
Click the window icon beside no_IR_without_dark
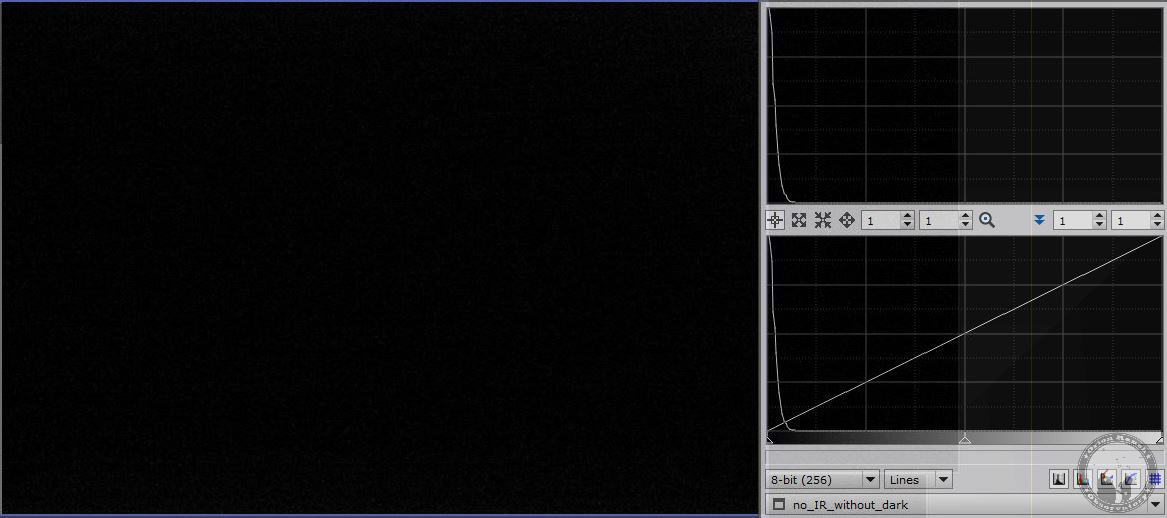[x=779, y=505]
